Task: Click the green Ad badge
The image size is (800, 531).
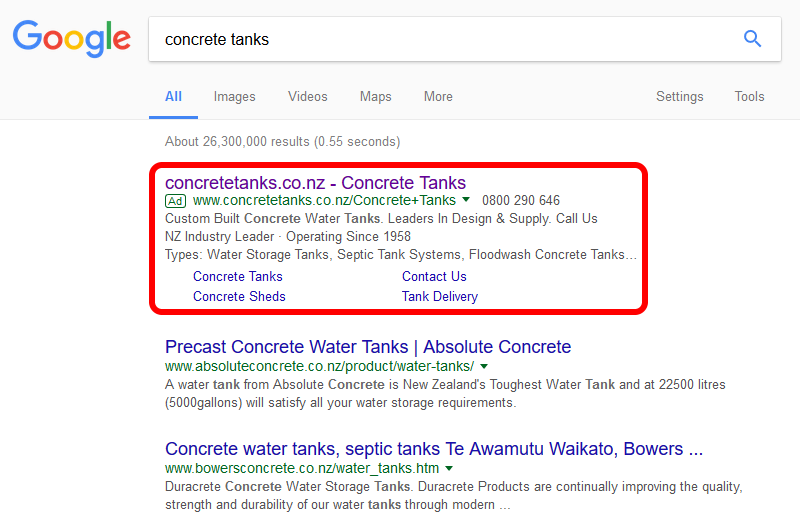Action: pos(176,201)
